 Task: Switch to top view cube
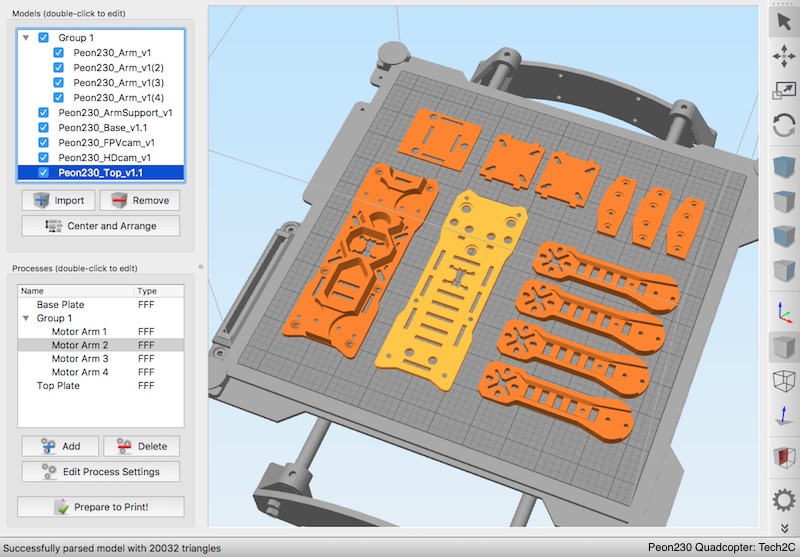point(784,201)
